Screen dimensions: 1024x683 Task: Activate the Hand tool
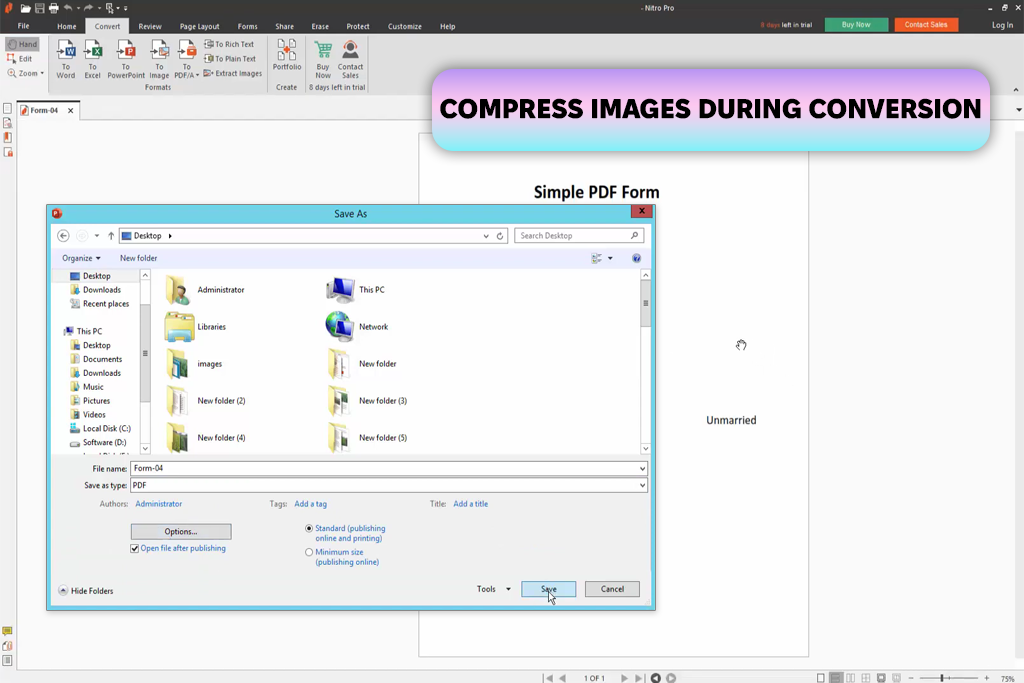click(23, 44)
